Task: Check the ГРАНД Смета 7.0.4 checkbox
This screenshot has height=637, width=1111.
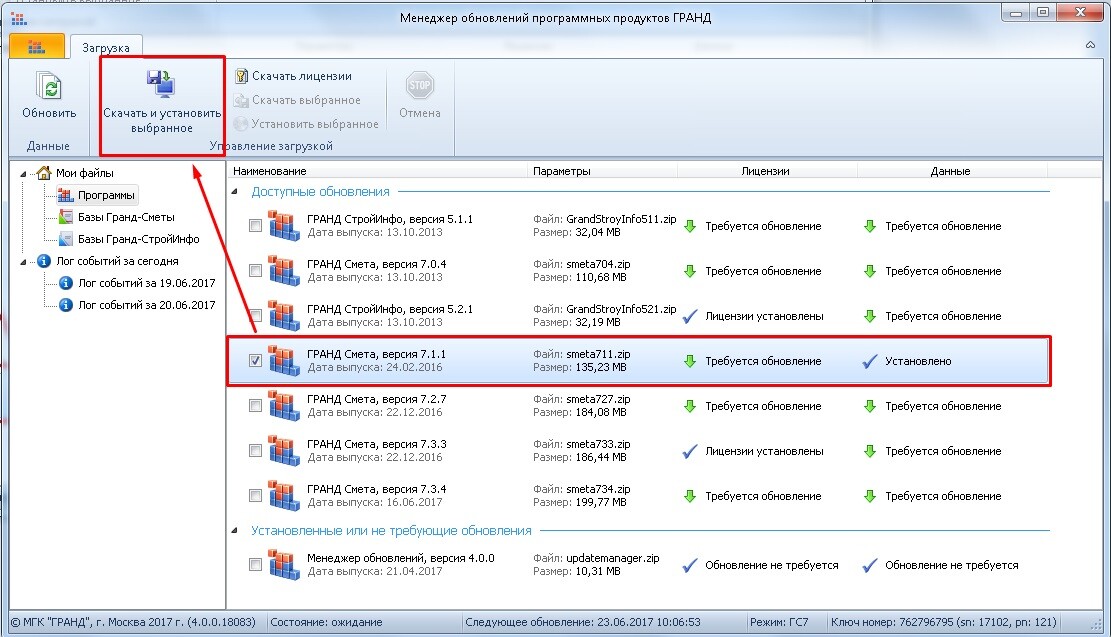Action: [x=255, y=271]
